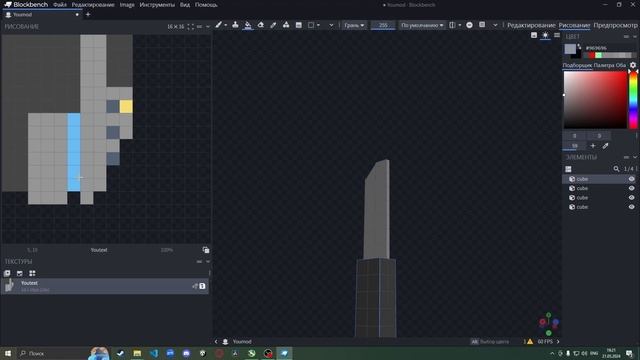This screenshot has height=360, width=640.
Task: Toggle visibility of the fourth cube
Action: point(631,207)
